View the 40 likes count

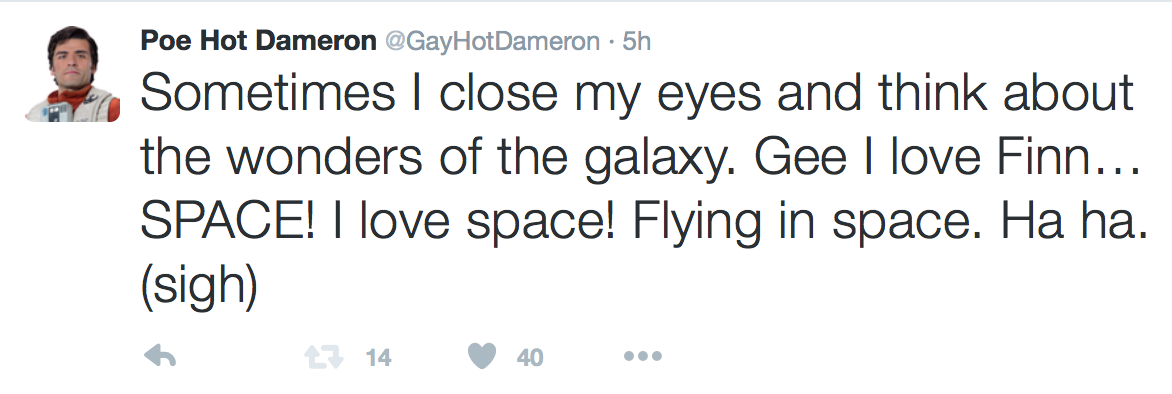pyautogui.click(x=530, y=358)
